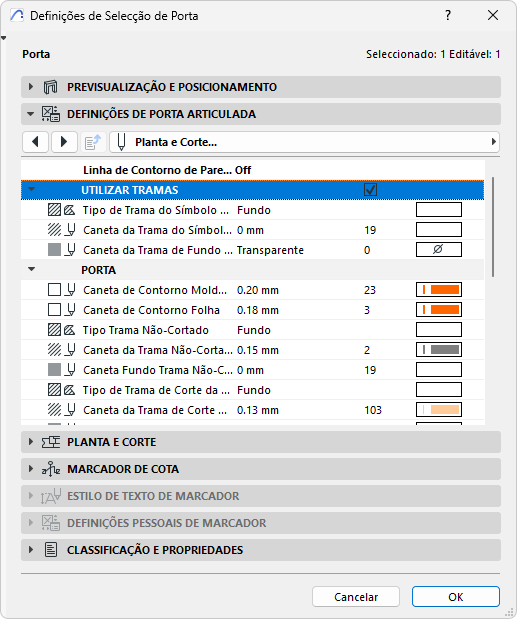Screen dimensions: 517x619
Task: Open the Planta e Corte page dropdown
Action: click(x=304, y=142)
